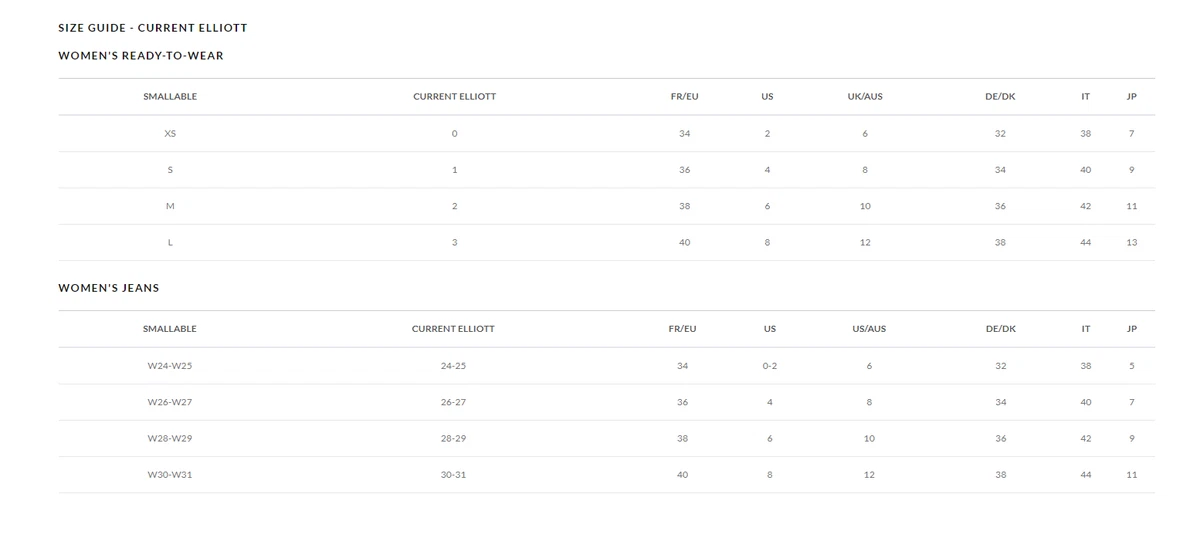Image resolution: width=1200 pixels, height=538 pixels.
Task: Click the Women's Jeans section title
Action: click(109, 288)
